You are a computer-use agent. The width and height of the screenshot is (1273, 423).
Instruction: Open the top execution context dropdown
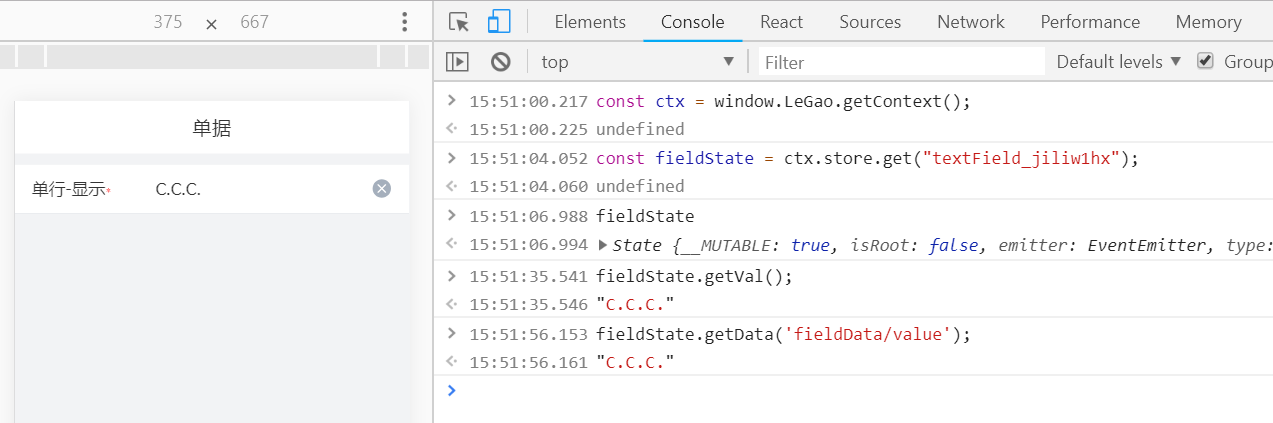click(637, 62)
